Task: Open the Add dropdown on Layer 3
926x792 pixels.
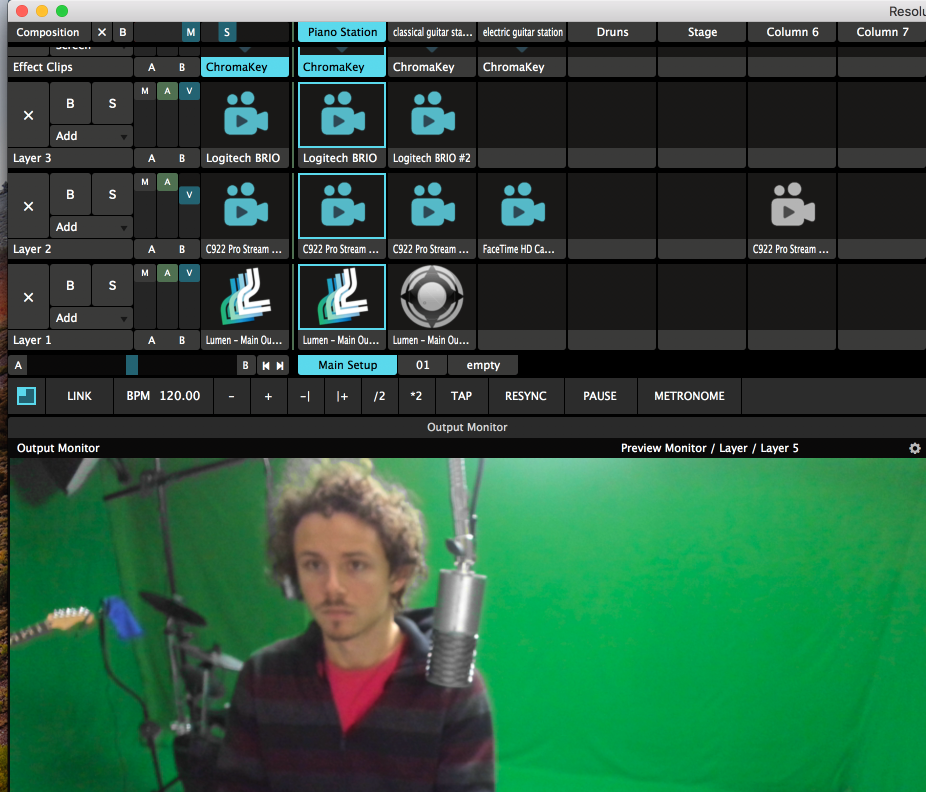Action: tap(92, 136)
